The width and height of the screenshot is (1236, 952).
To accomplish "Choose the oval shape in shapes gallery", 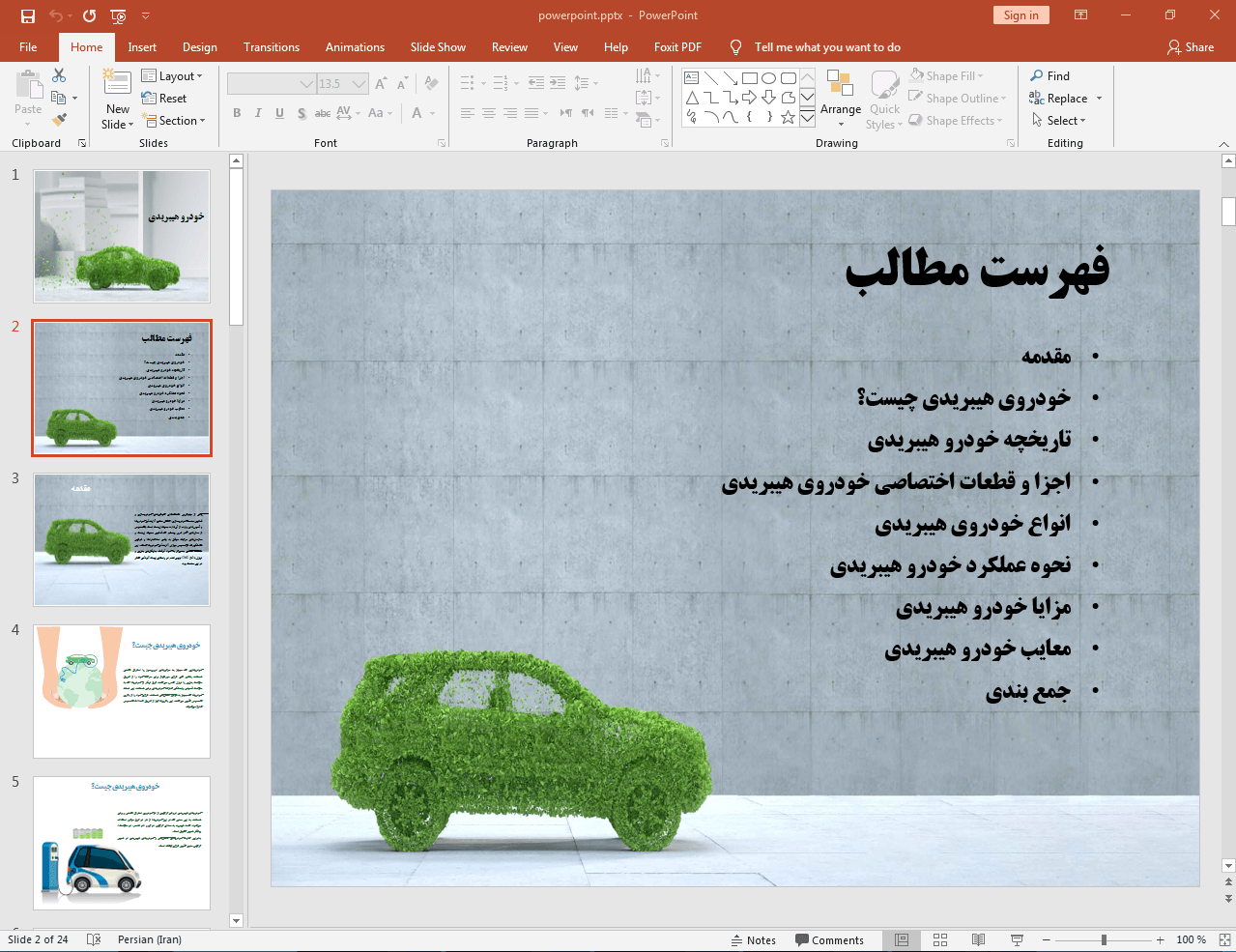I will tap(768, 78).
